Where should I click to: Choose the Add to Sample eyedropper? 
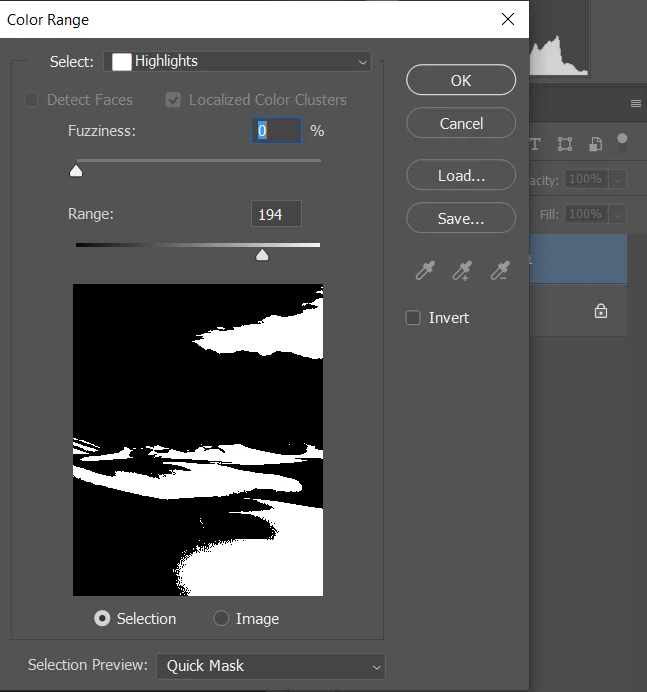click(x=461, y=271)
